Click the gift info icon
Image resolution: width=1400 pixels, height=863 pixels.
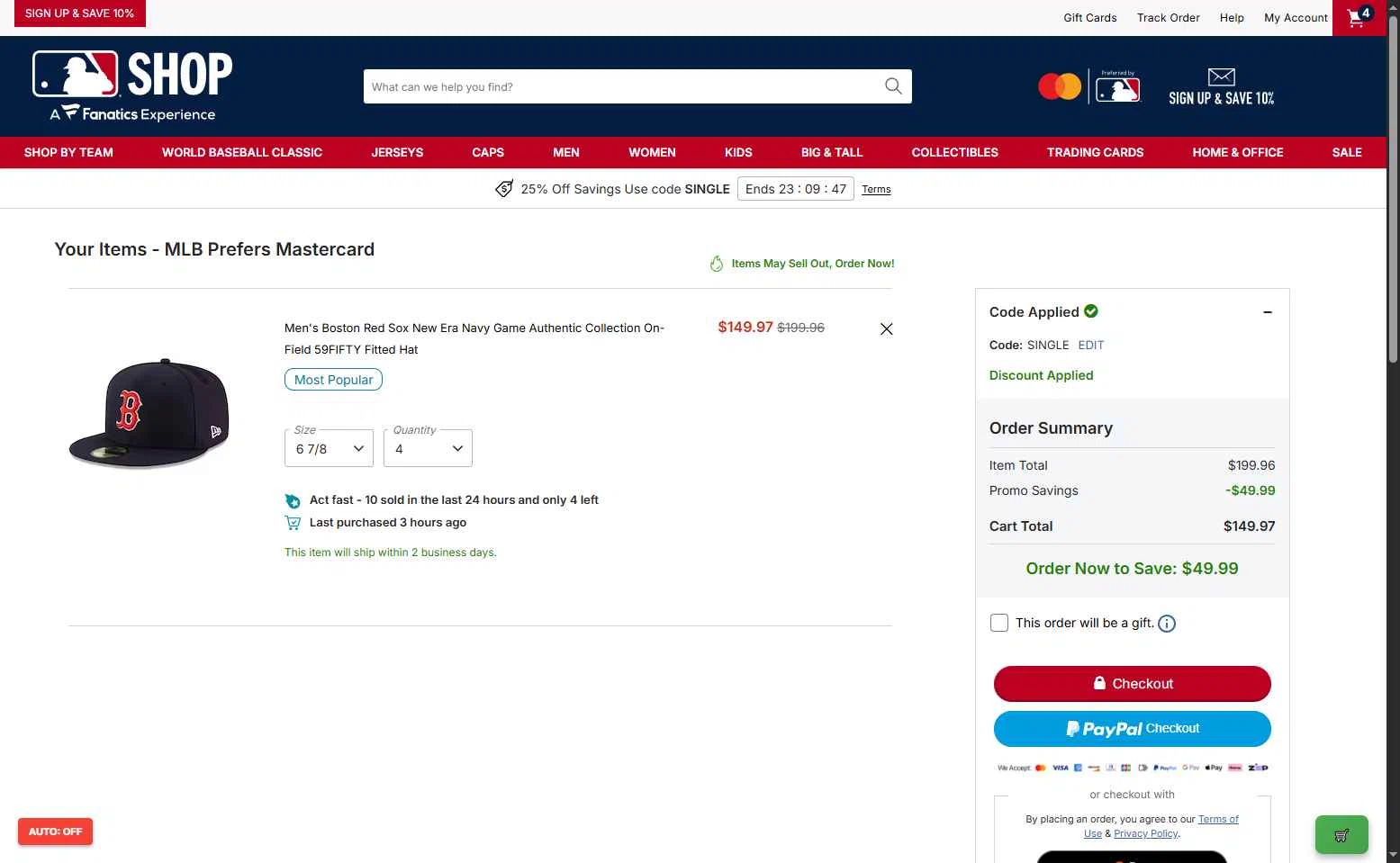[x=1167, y=624]
